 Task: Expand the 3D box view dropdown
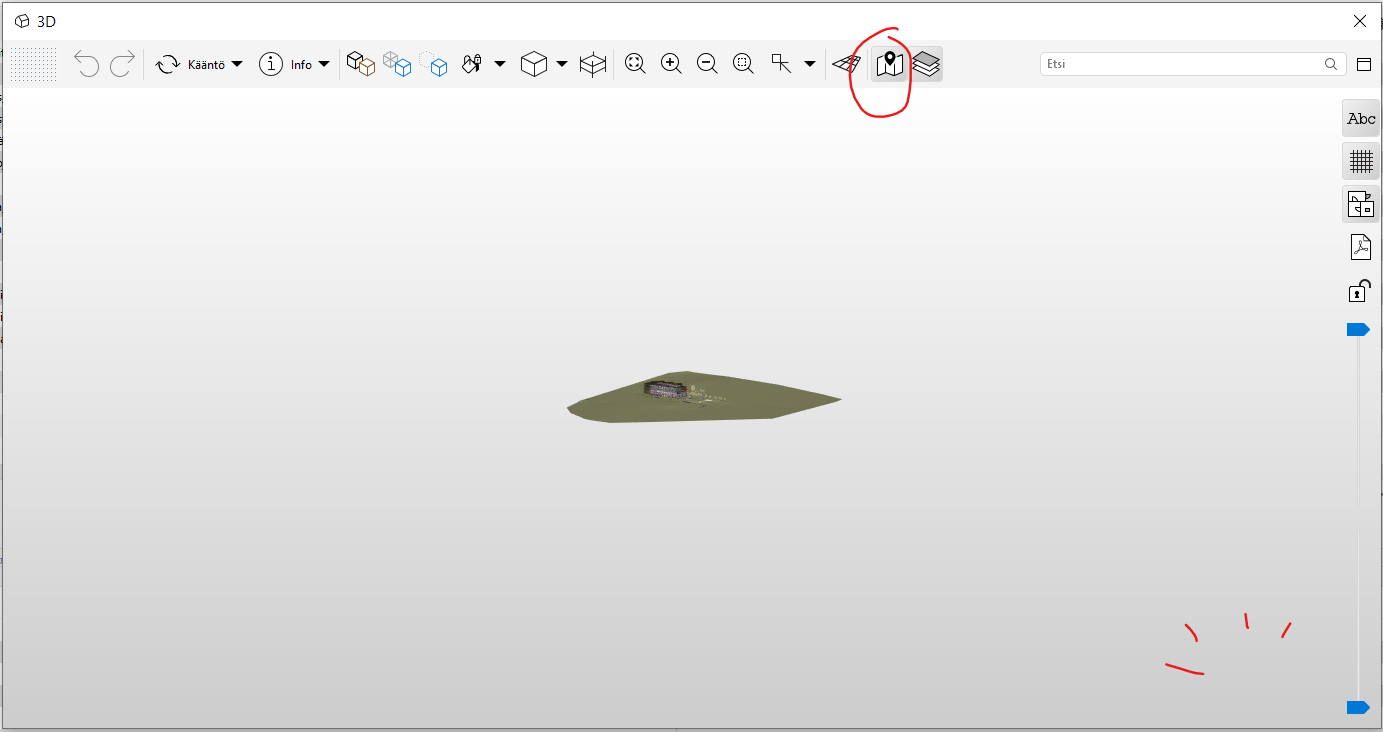562,65
